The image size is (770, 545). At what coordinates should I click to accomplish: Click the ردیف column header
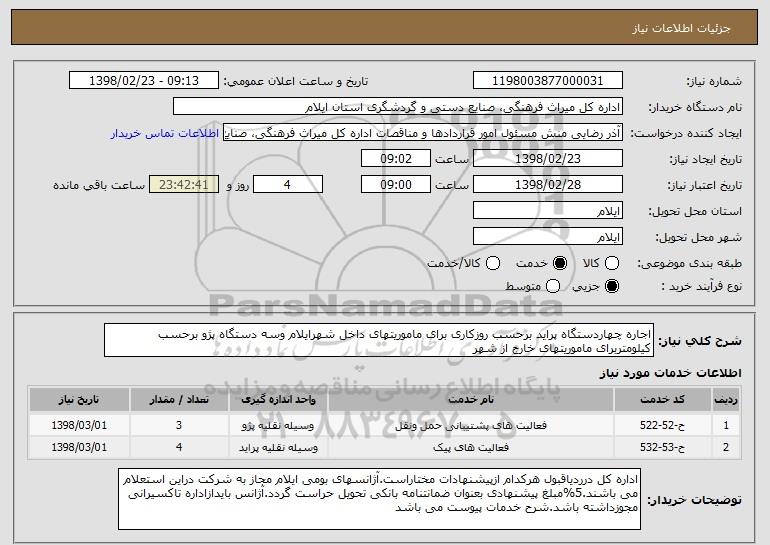click(x=726, y=399)
